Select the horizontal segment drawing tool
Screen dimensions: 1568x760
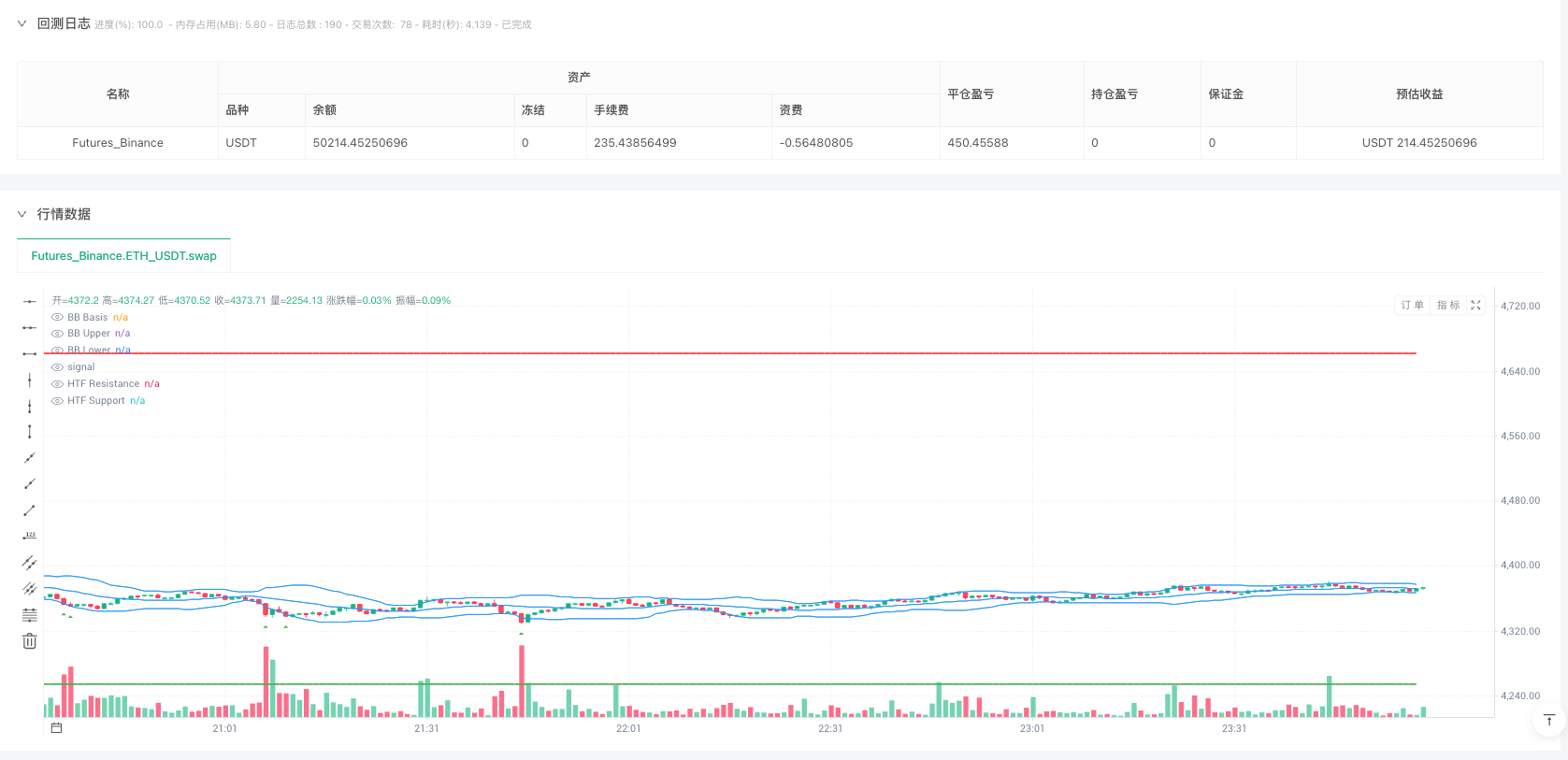point(30,353)
